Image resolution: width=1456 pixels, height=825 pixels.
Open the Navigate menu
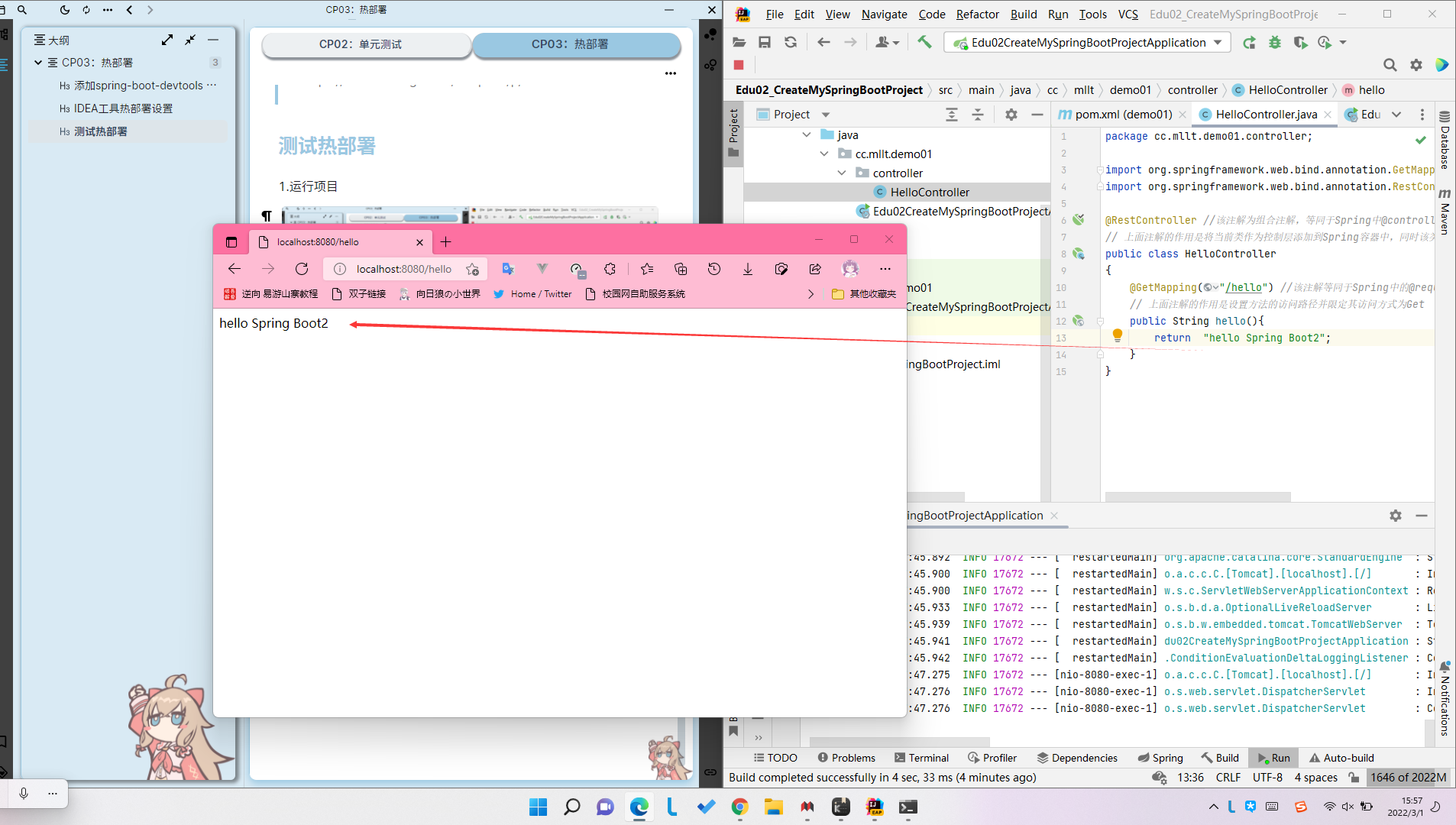[x=884, y=14]
